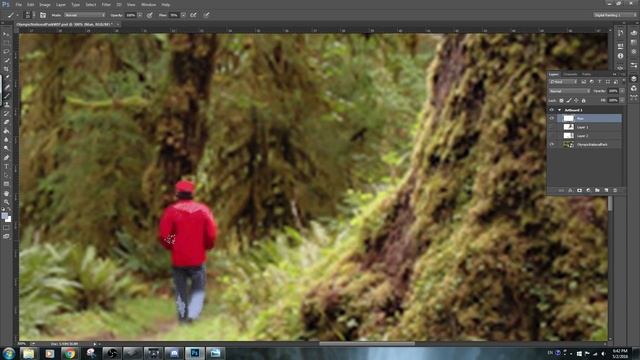
Task: Click the delete layer trash icon
Action: tap(615, 190)
